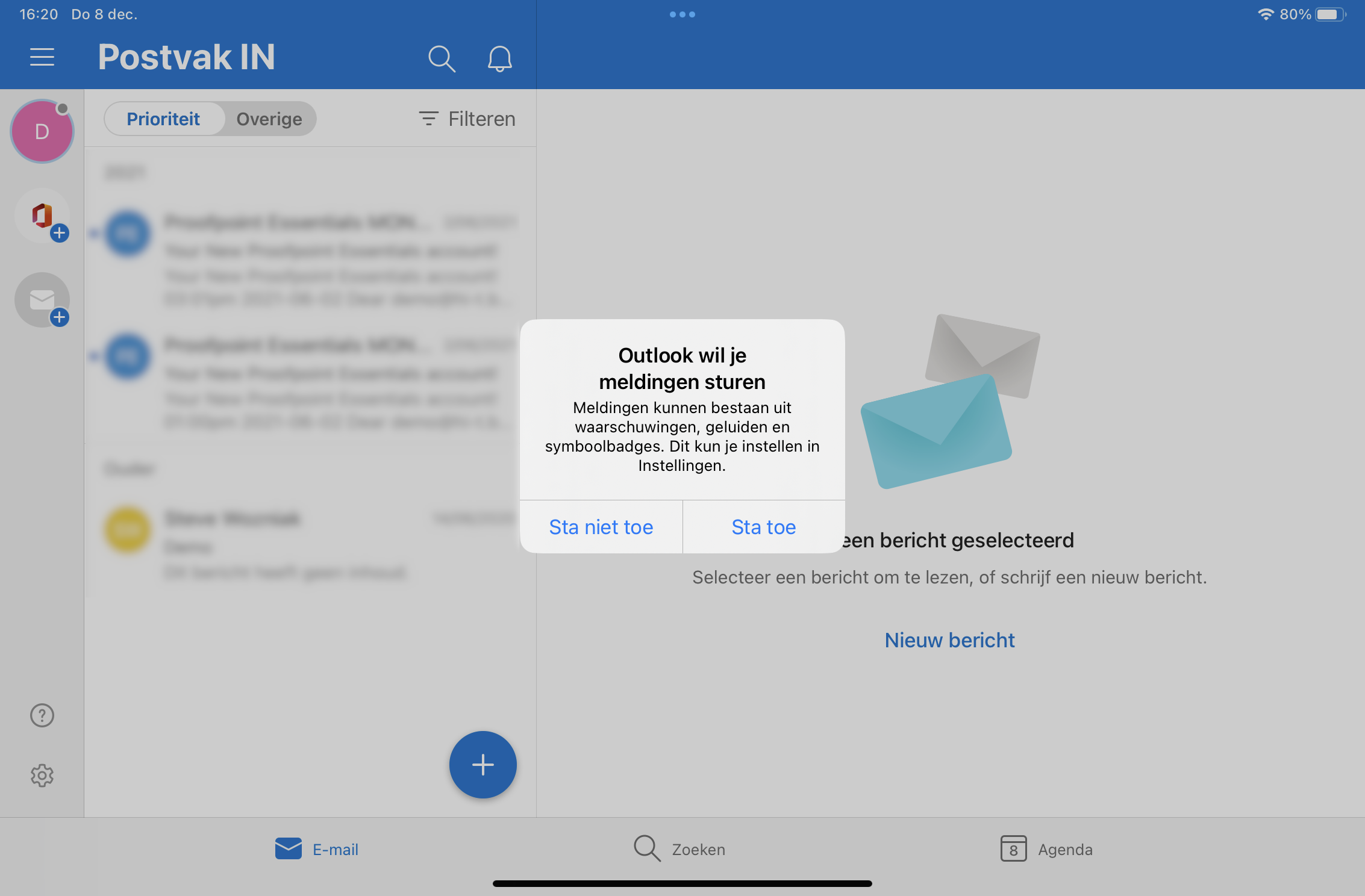Open the E-mail tab
The image size is (1365, 896).
[x=317, y=849]
